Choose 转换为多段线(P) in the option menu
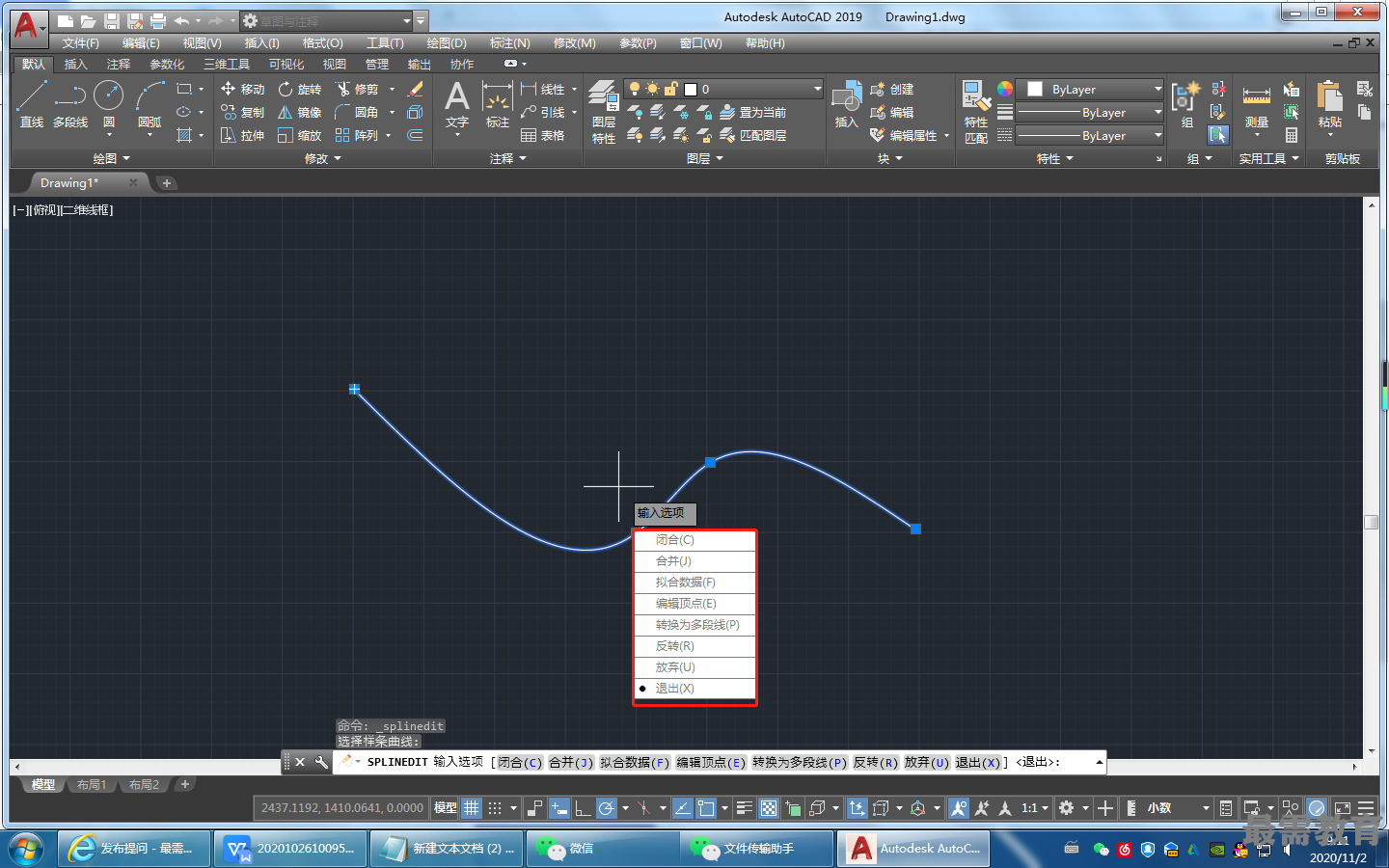The image size is (1389, 868). [x=694, y=625]
